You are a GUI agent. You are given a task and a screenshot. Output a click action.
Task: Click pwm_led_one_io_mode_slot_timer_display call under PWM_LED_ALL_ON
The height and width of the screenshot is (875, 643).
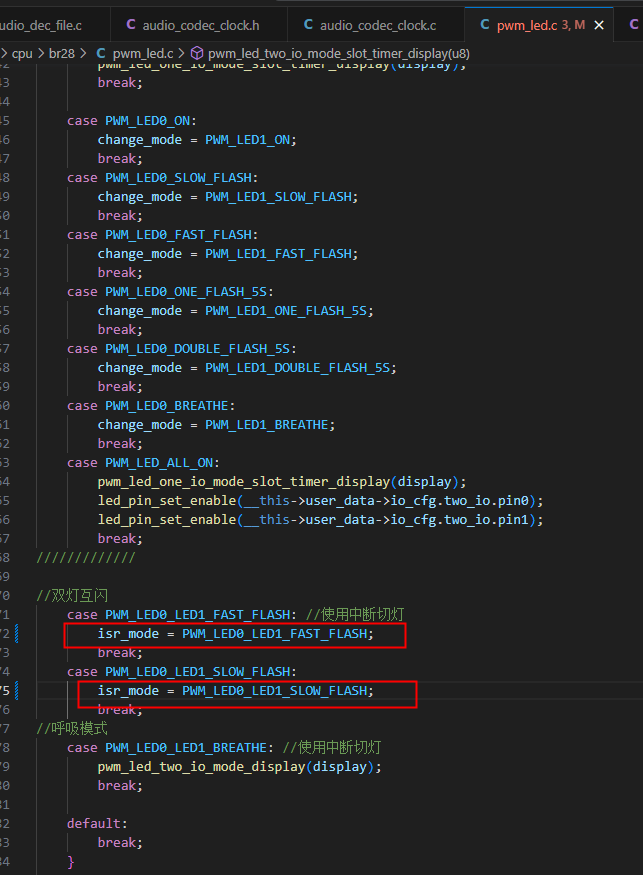[x=282, y=482]
